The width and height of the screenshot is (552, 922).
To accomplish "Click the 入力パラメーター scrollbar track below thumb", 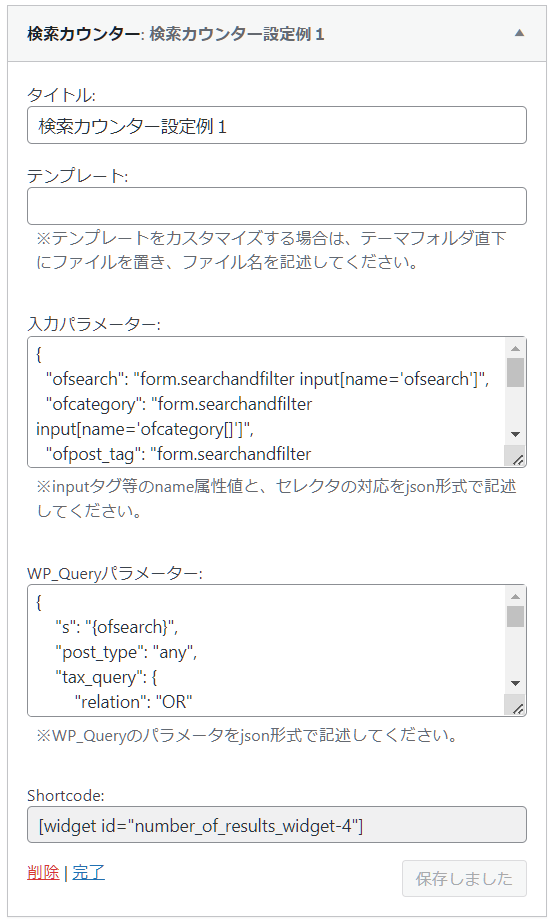I will 516,407.
